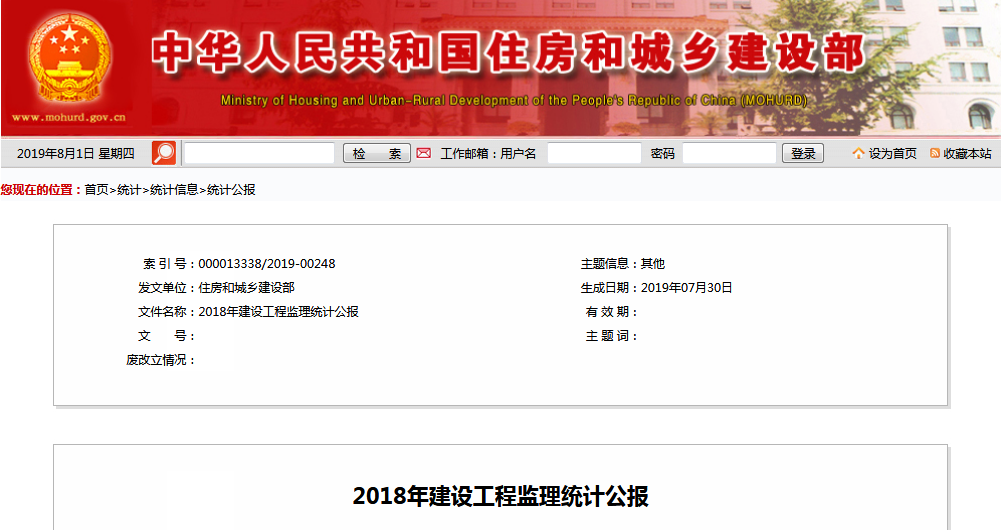The image size is (1005, 530).
Task: Focus the 用户名 username field
Action: [x=594, y=153]
